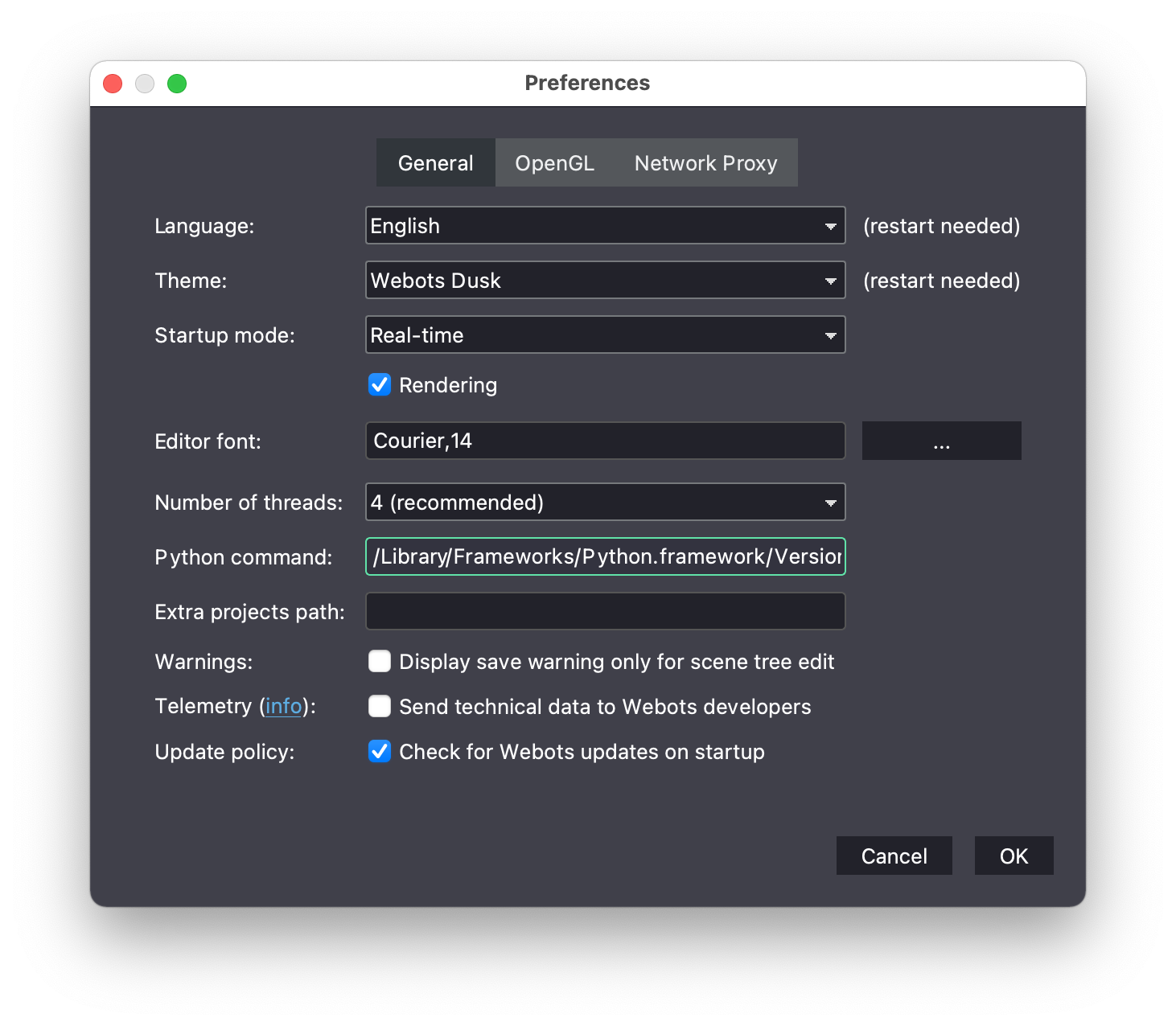This screenshot has height=1026, width=1176.
Task: Enable sending technical data to Webots developers
Action: point(380,707)
